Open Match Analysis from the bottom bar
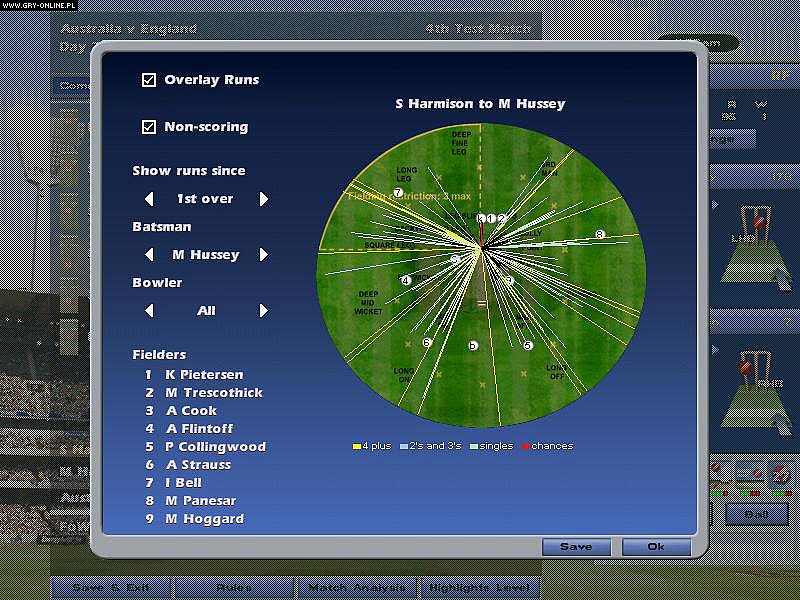This screenshot has height=600, width=800. pos(357,588)
